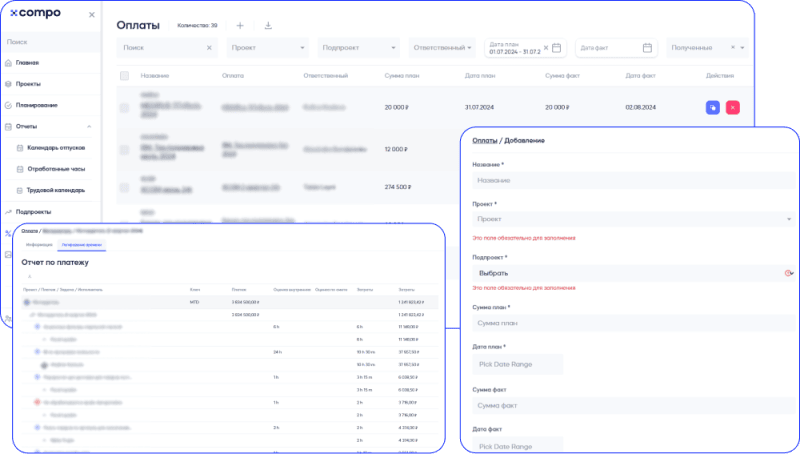
Task: Click Pick Date Range under Дата факт
Action: coord(518,446)
